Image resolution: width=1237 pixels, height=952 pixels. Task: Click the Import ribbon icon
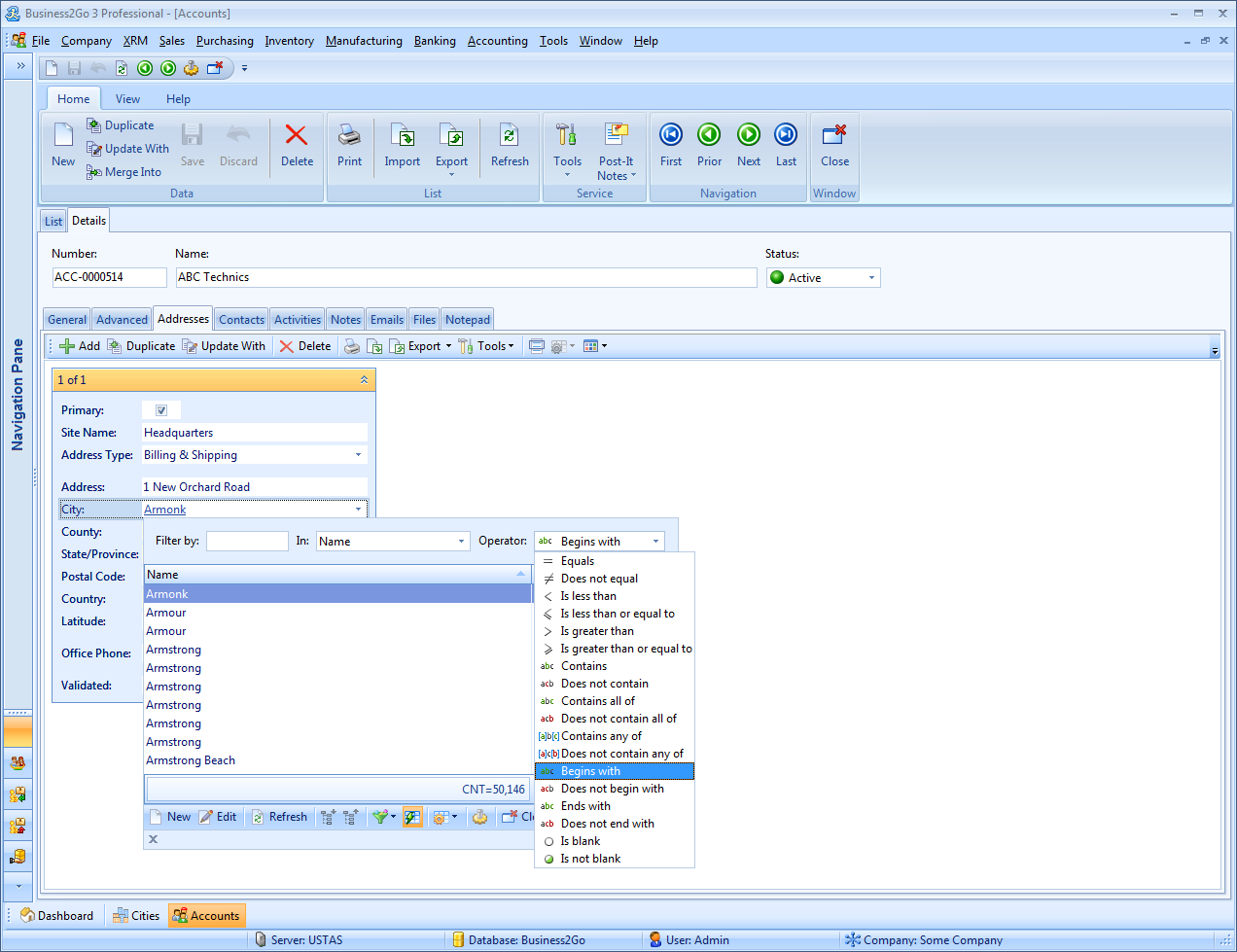point(402,135)
